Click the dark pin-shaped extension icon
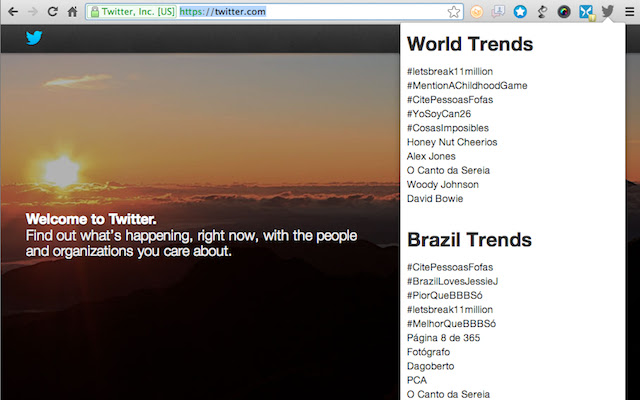The image size is (640, 400). [542, 12]
